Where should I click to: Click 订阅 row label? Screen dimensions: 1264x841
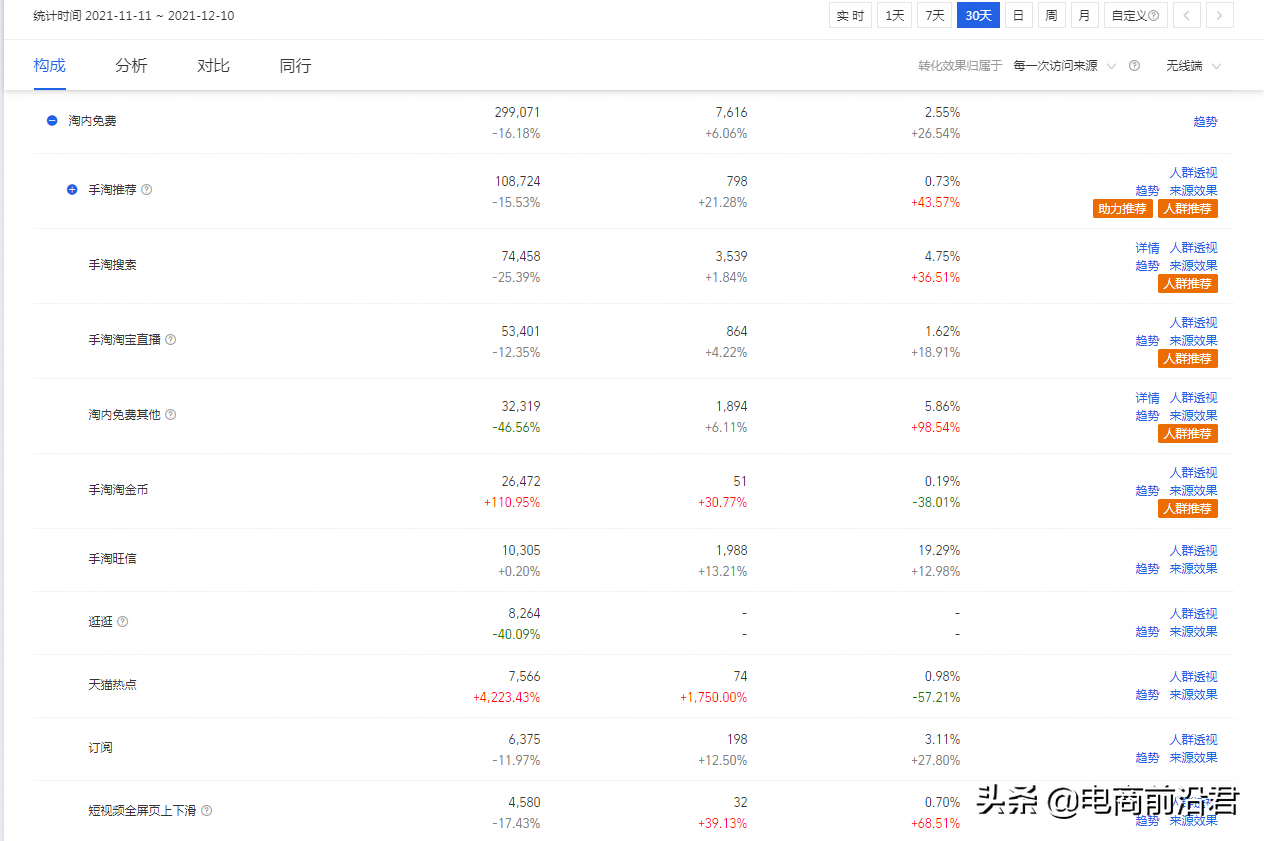point(100,748)
